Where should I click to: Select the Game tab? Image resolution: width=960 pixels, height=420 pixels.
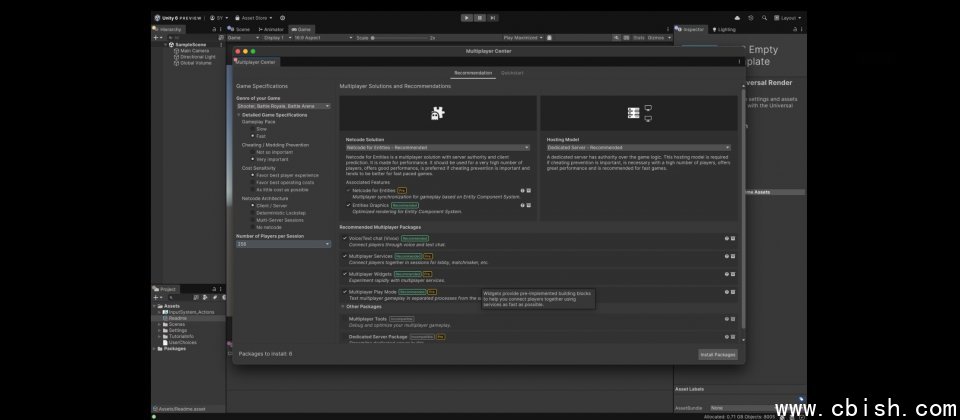click(x=301, y=29)
